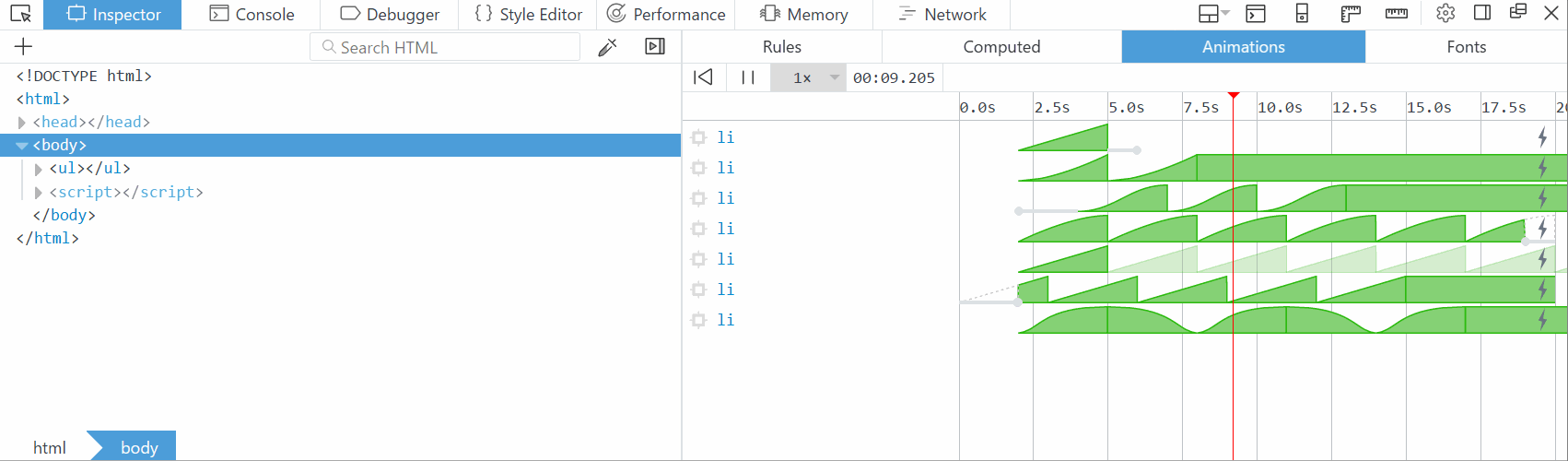Expand the ul element node
The width and height of the screenshot is (1568, 461).
point(39,169)
